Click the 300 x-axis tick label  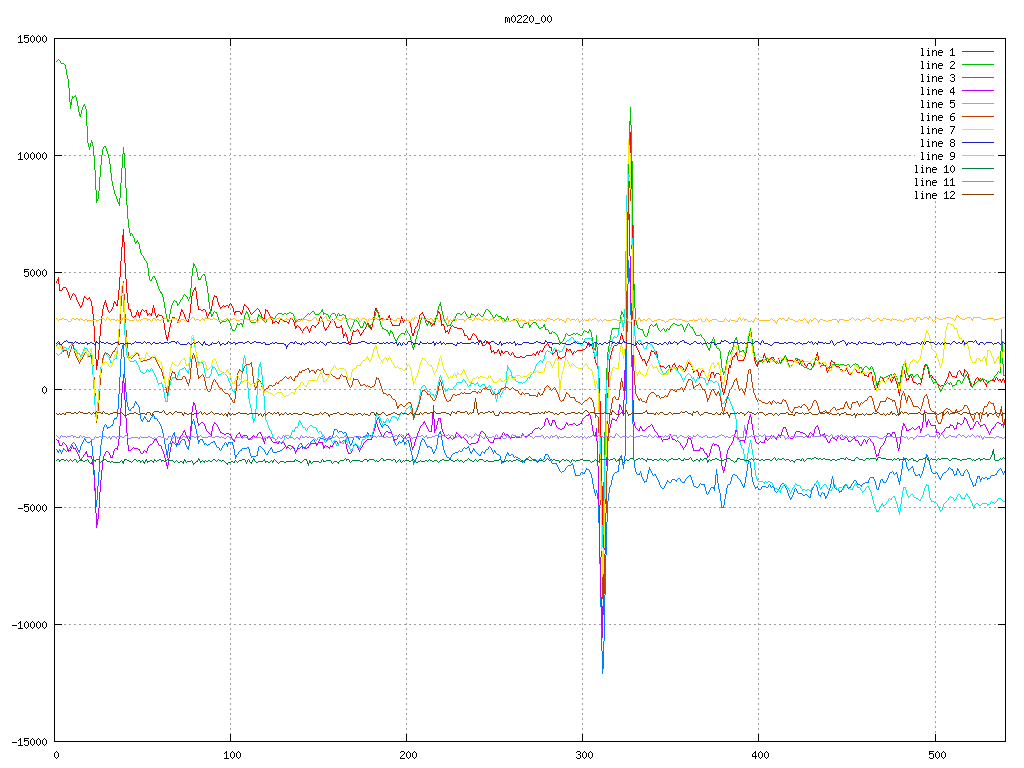click(583, 755)
